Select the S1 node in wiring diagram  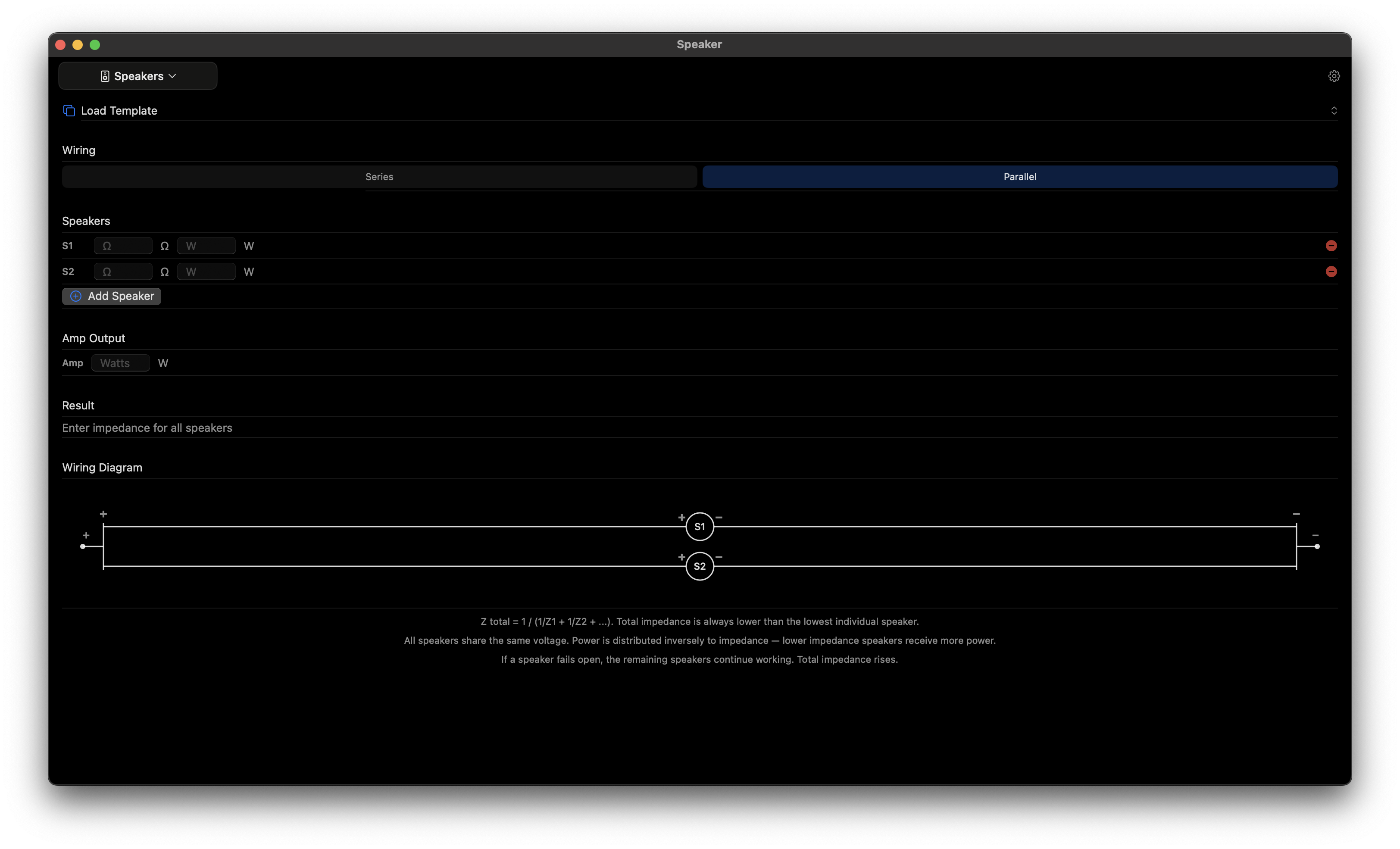[x=700, y=526]
